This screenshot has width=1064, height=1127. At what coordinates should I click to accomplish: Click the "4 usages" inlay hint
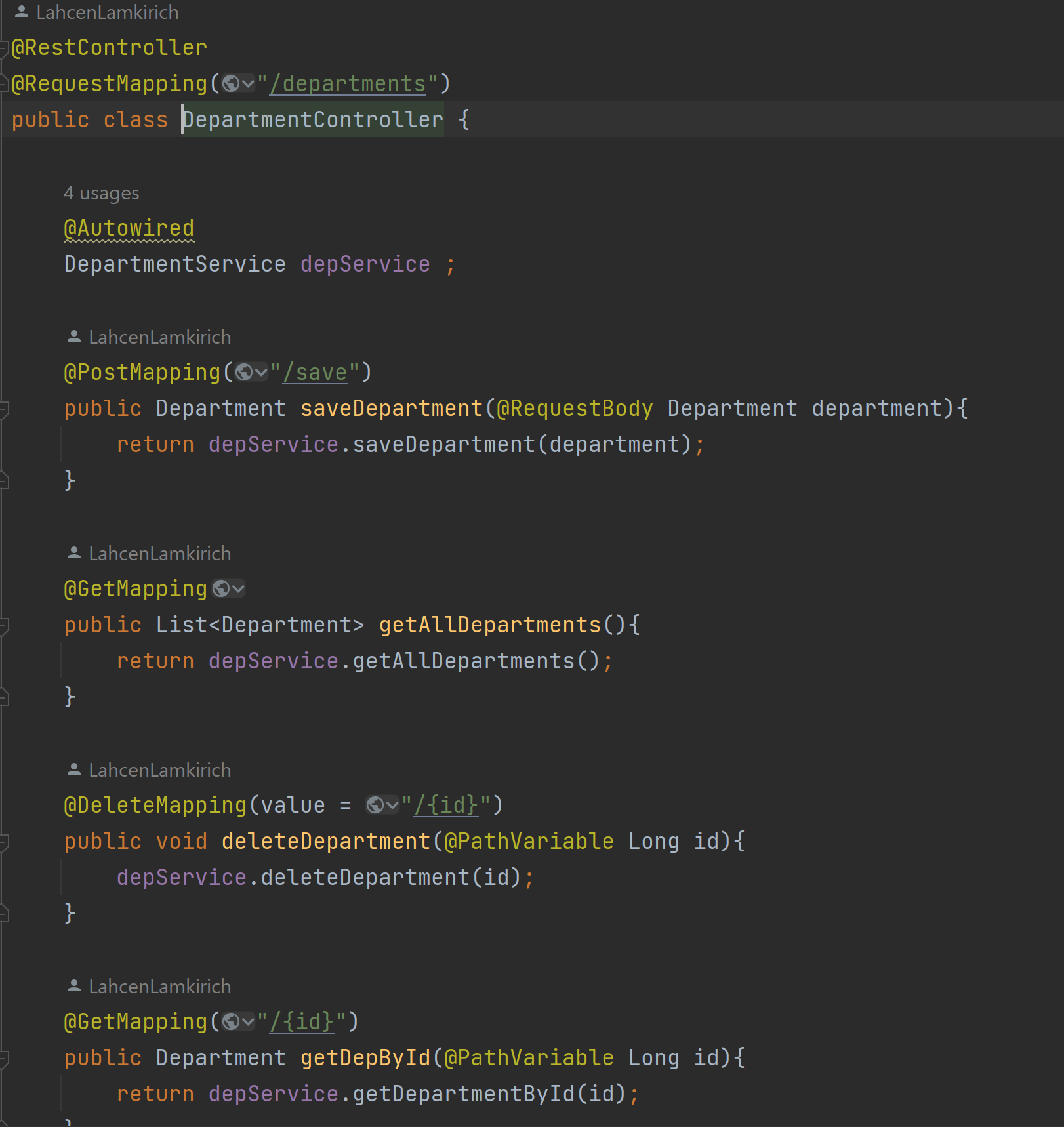tap(101, 193)
